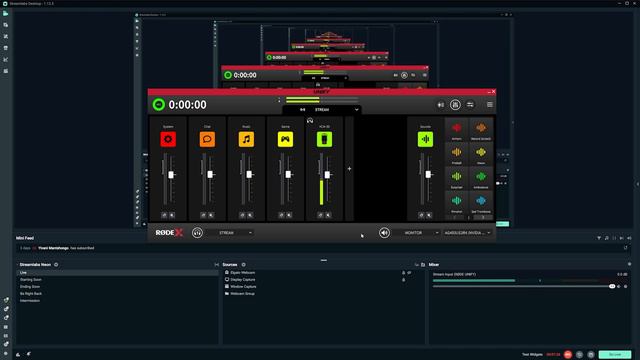Click the Sounds channel fader handle
The height and width of the screenshot is (360, 640).
428,175
